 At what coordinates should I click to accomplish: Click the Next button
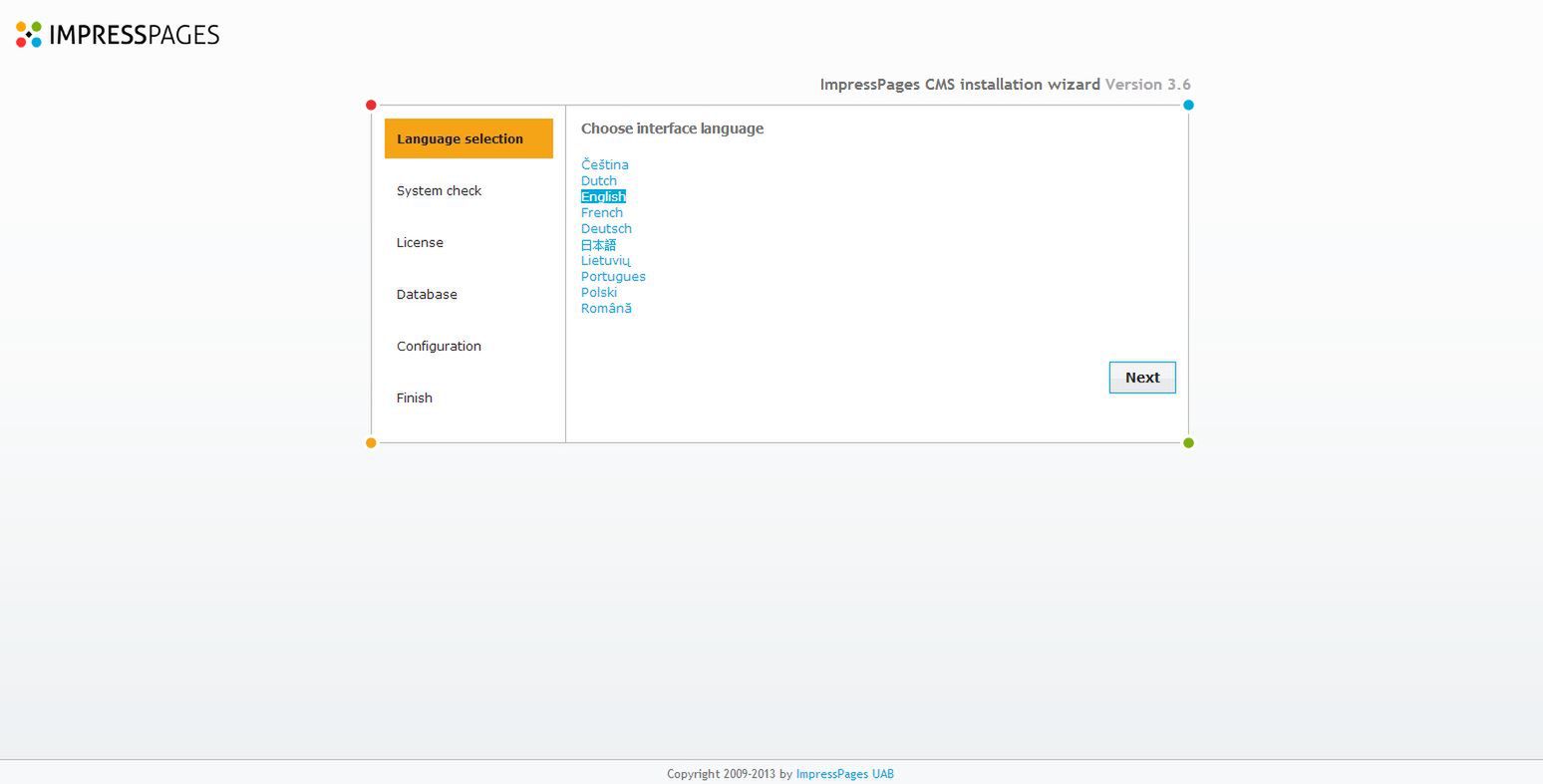pos(1142,378)
